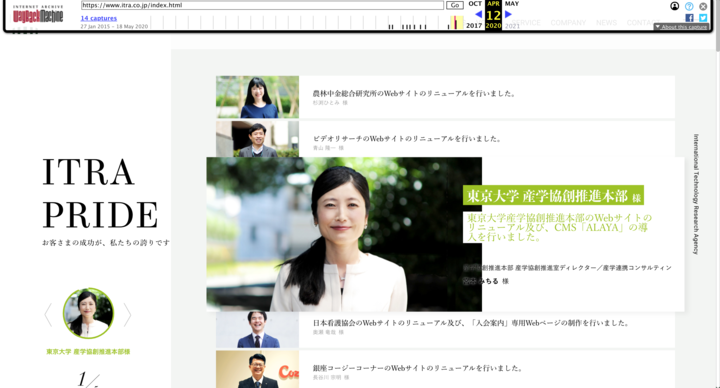Open the Wayback help question-mark icon

click(x=689, y=6)
